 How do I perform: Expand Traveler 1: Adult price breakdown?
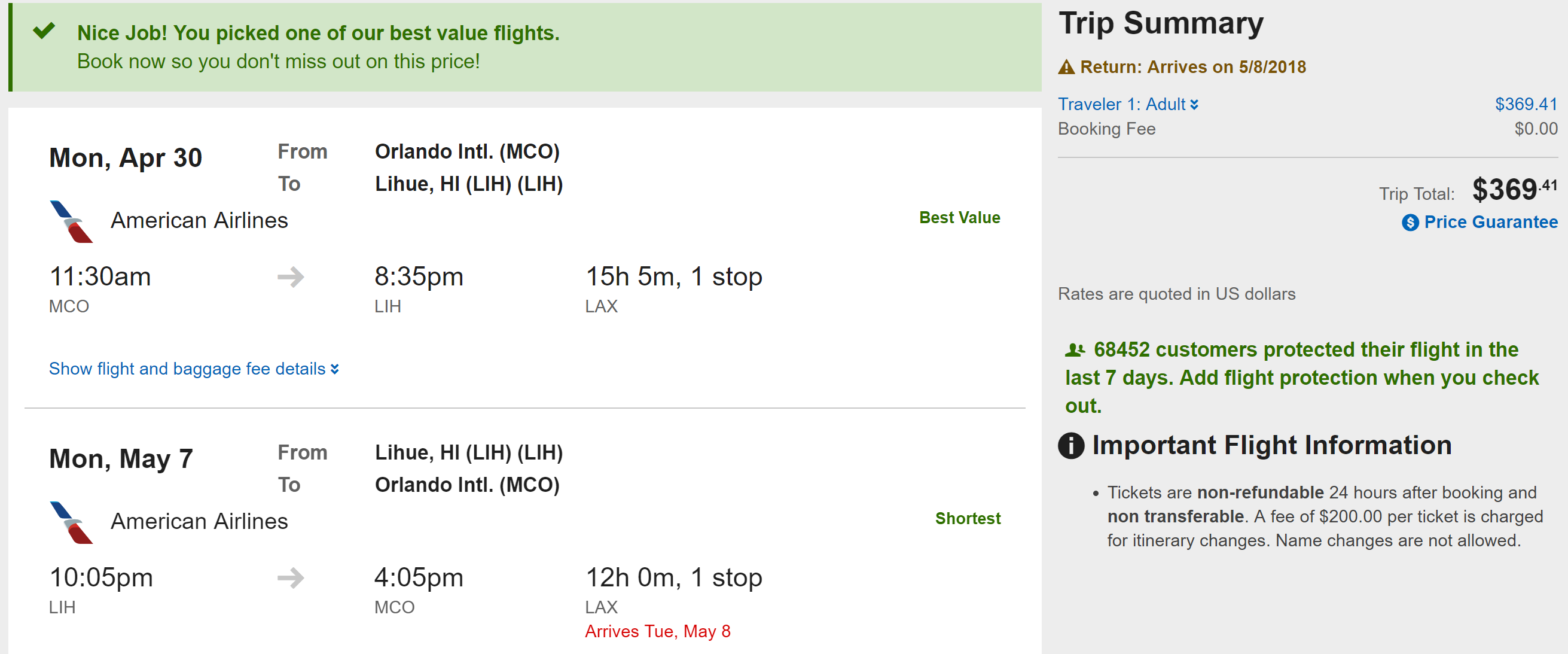(1127, 105)
